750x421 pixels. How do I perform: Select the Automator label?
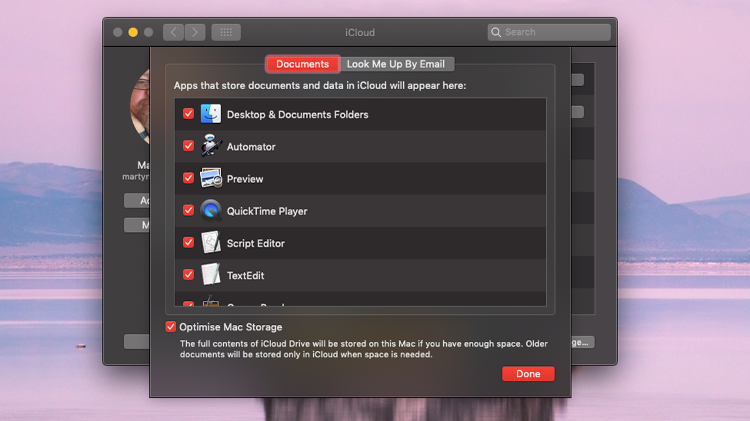tap(251, 147)
